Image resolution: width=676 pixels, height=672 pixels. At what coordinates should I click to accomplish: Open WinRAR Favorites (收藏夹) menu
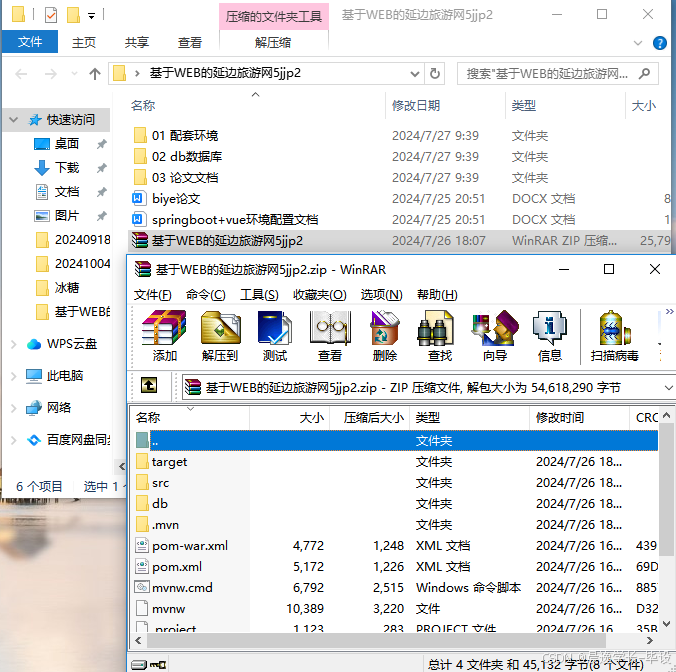(319, 295)
